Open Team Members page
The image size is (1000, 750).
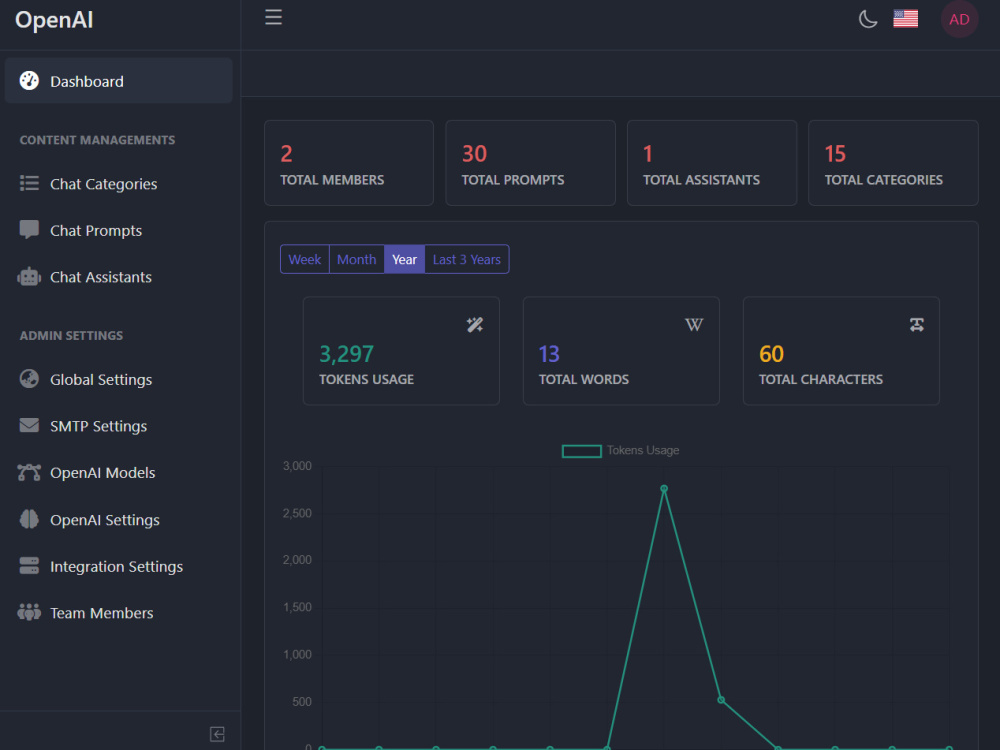101,613
